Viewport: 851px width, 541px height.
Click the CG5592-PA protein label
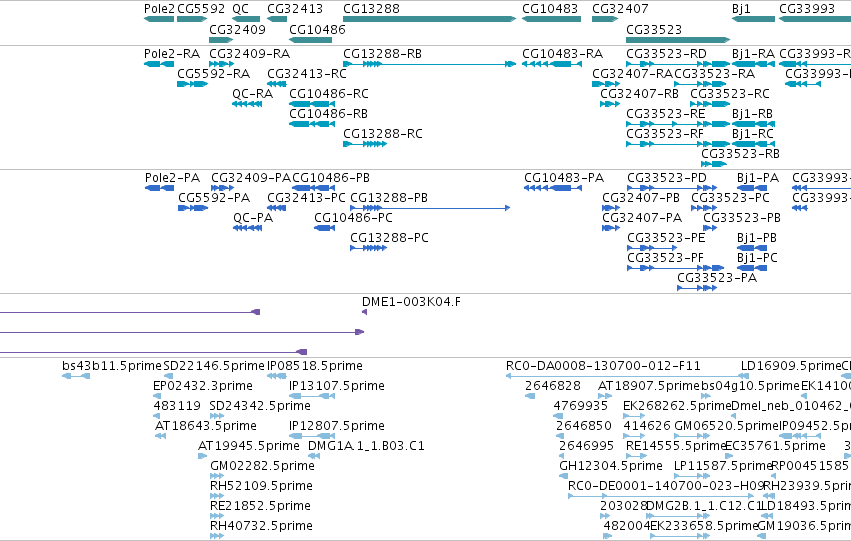(214, 198)
